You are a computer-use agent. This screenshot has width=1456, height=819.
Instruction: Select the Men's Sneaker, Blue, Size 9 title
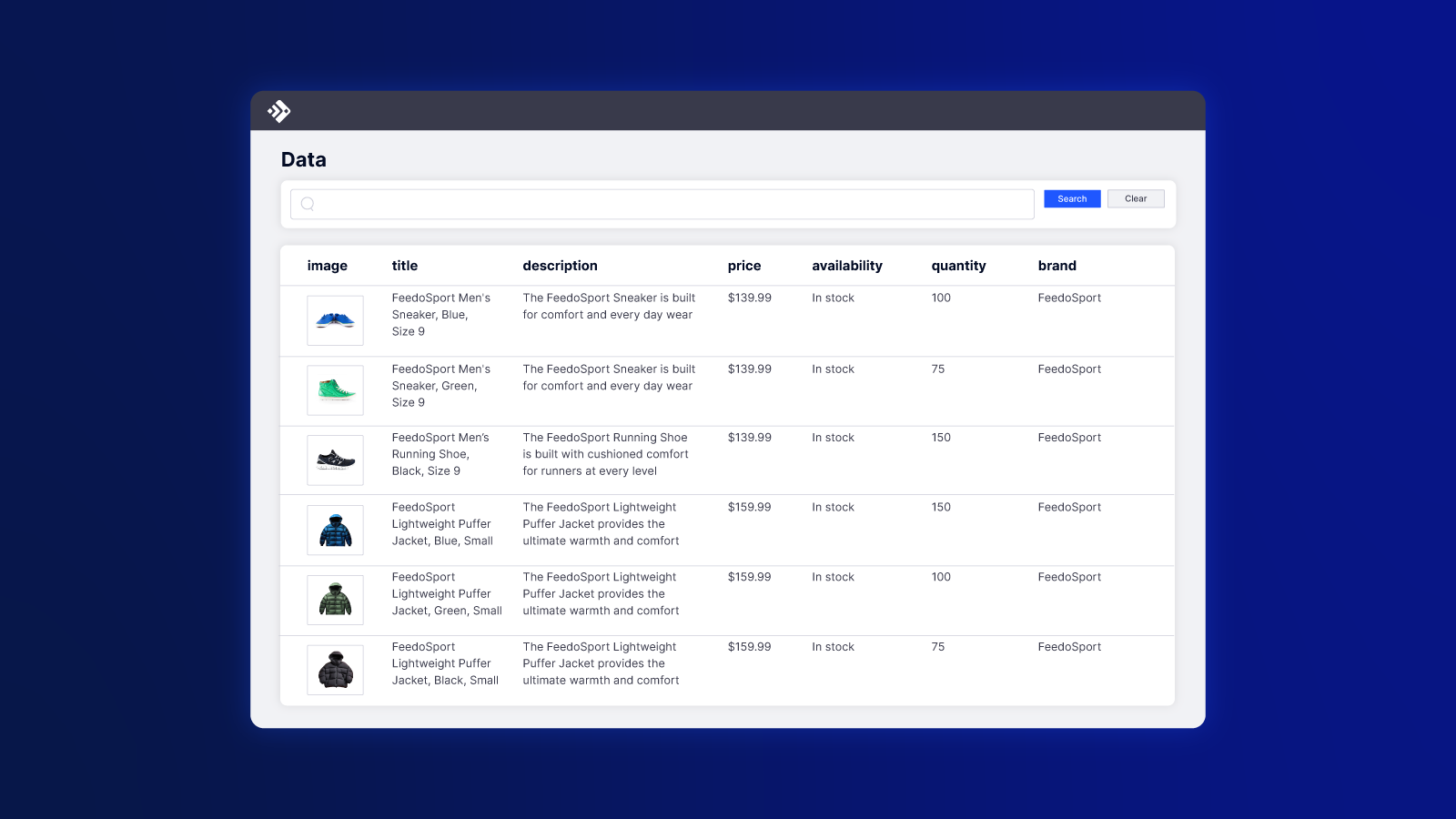tap(440, 315)
